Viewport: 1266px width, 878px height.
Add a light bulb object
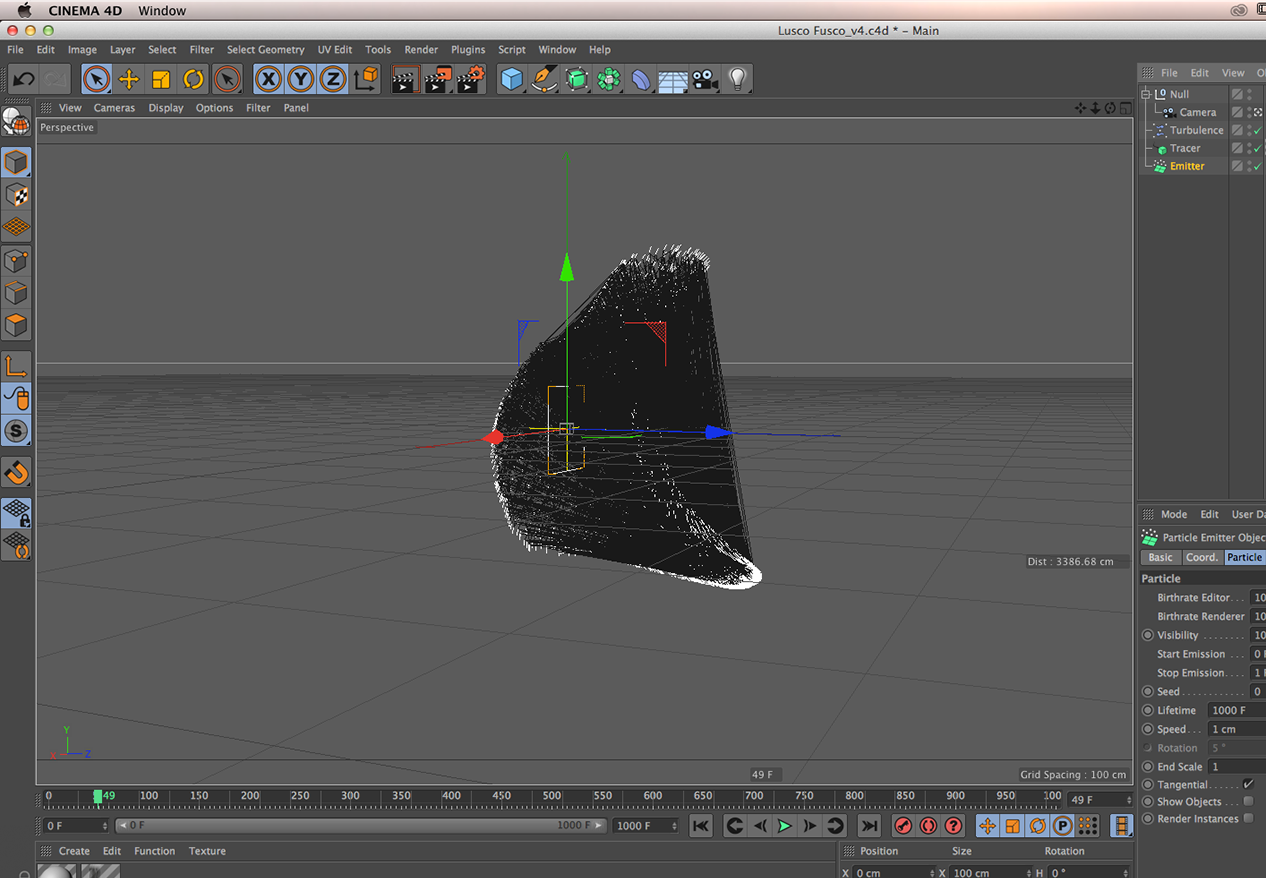[x=737, y=79]
